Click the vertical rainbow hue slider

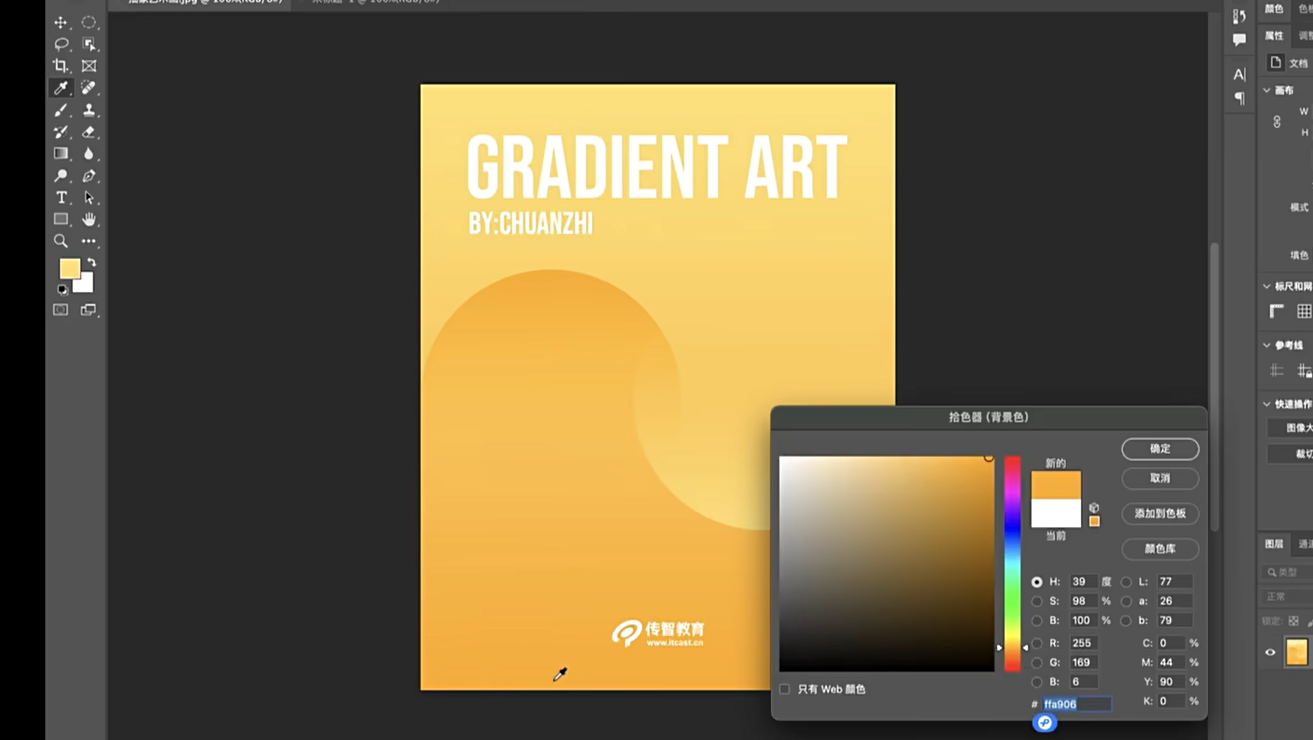point(1013,563)
